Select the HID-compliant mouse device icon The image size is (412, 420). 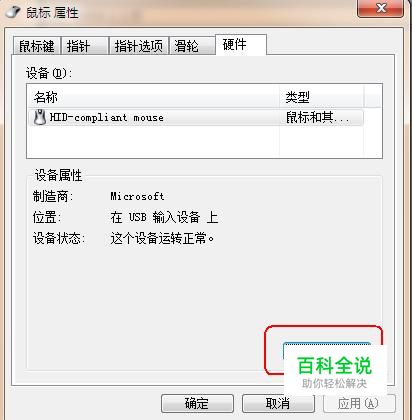point(40,117)
